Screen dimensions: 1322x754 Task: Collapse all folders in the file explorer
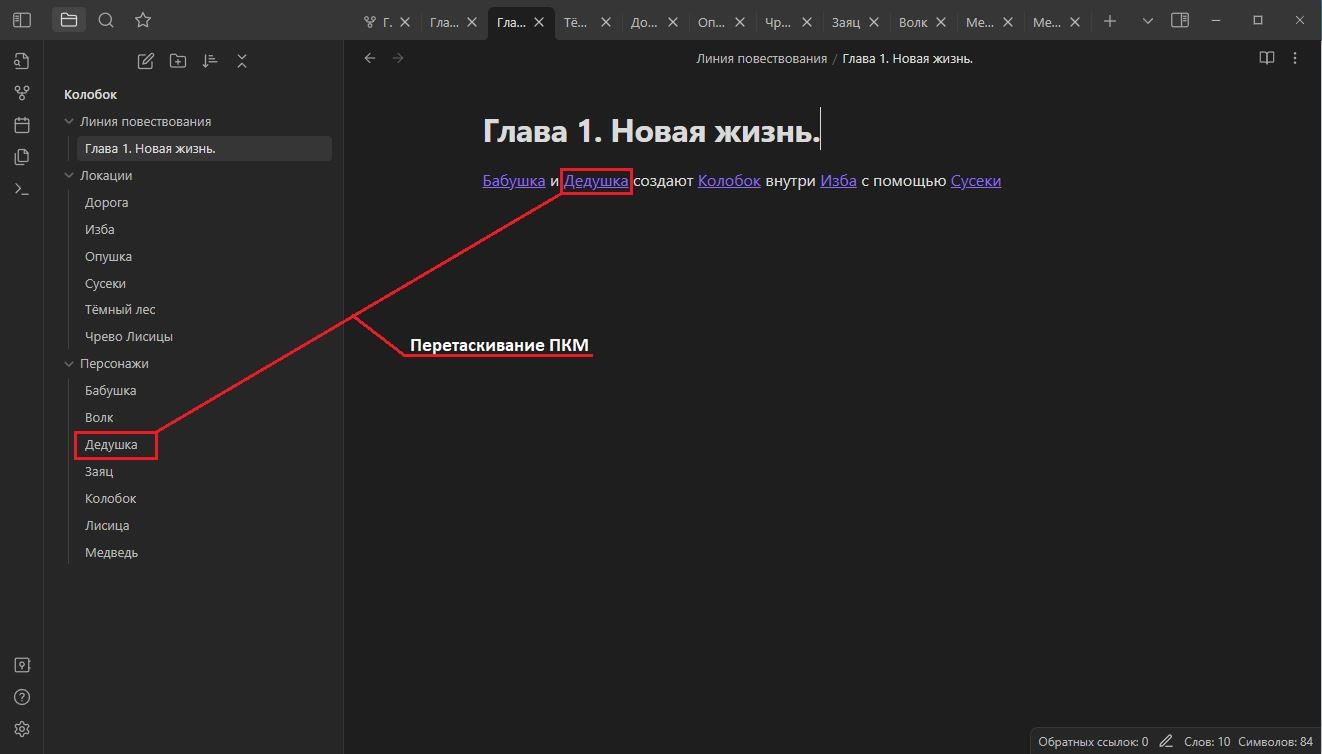coord(242,61)
